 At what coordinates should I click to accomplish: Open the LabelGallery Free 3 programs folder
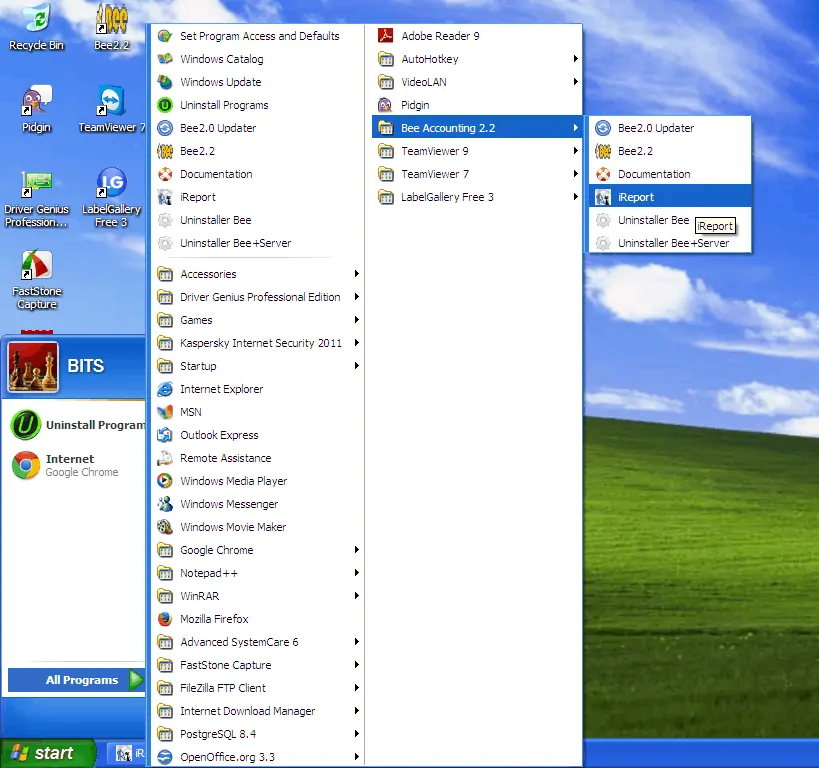click(476, 196)
